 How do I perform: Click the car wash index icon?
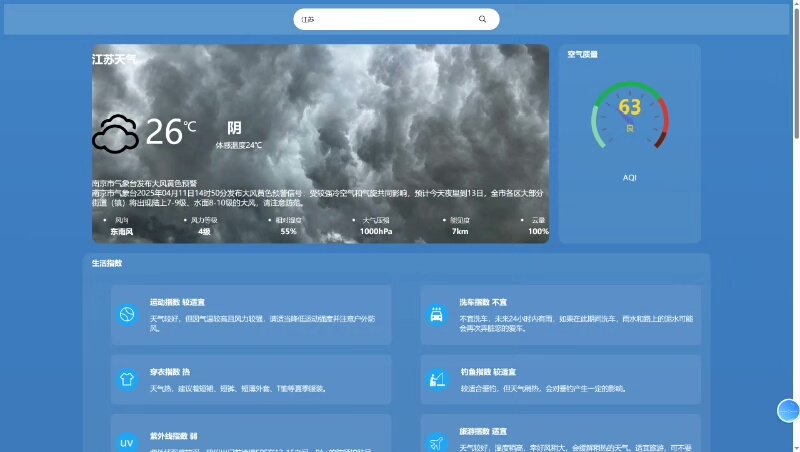pos(436,315)
